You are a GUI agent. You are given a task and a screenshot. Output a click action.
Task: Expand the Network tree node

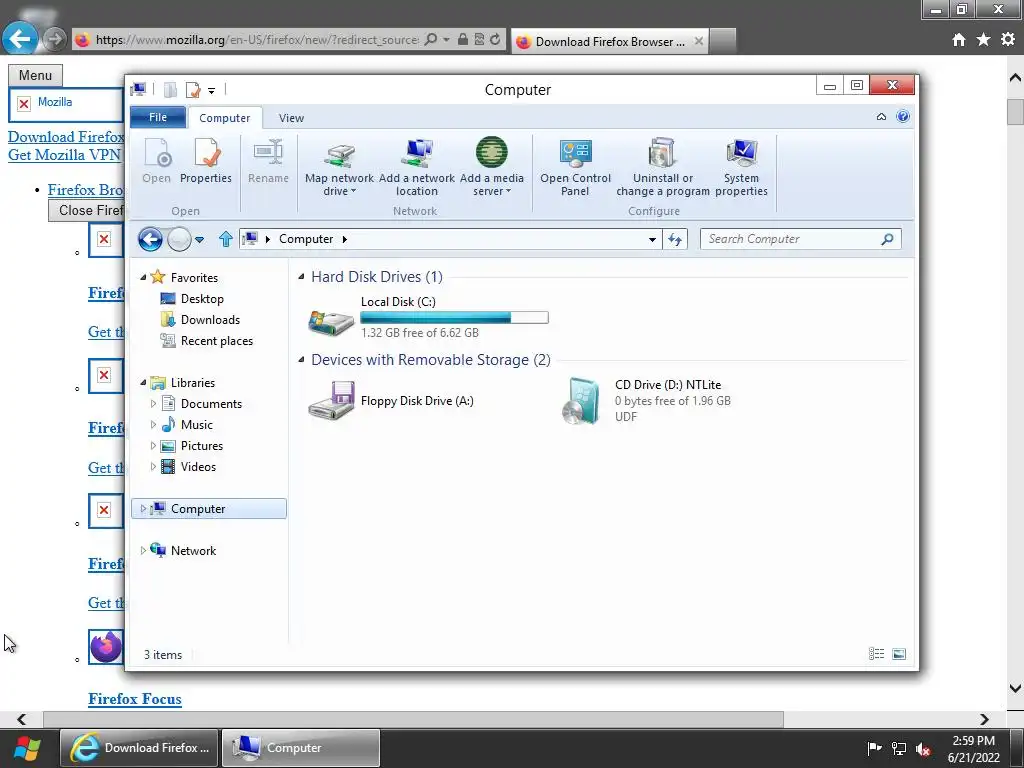[x=143, y=551]
